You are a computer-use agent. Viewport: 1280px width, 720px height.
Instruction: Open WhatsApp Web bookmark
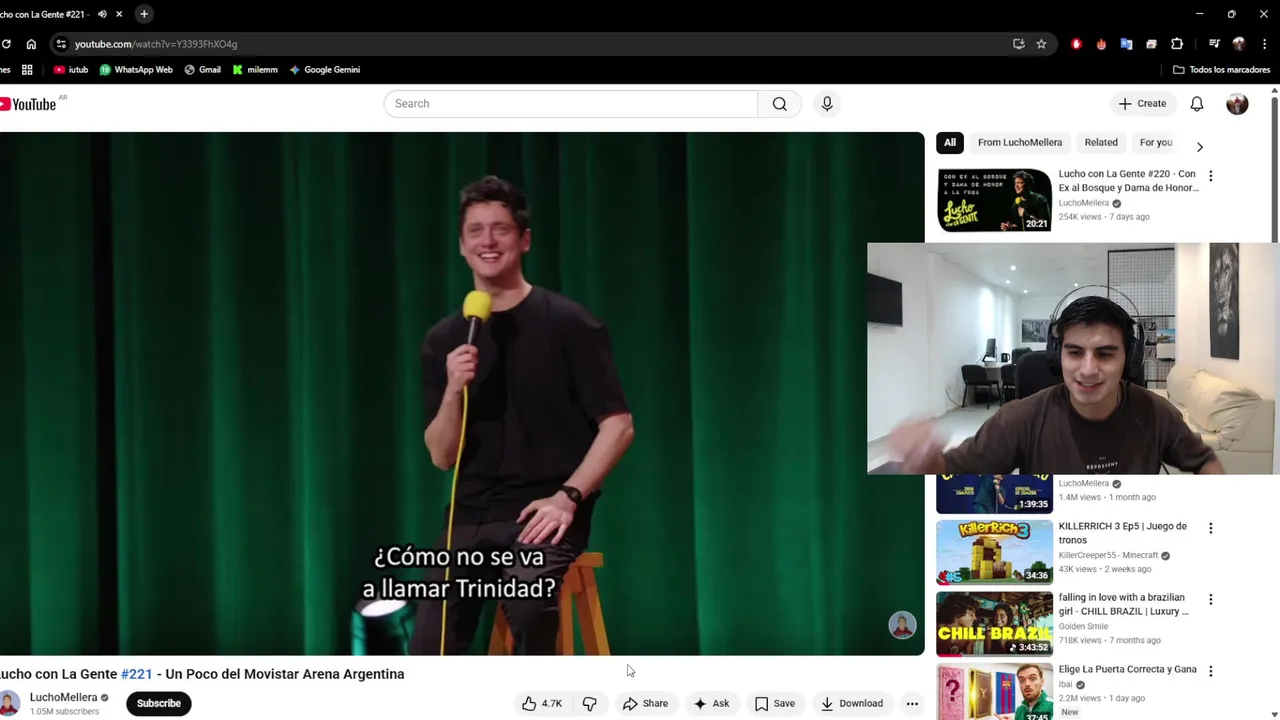(x=136, y=70)
